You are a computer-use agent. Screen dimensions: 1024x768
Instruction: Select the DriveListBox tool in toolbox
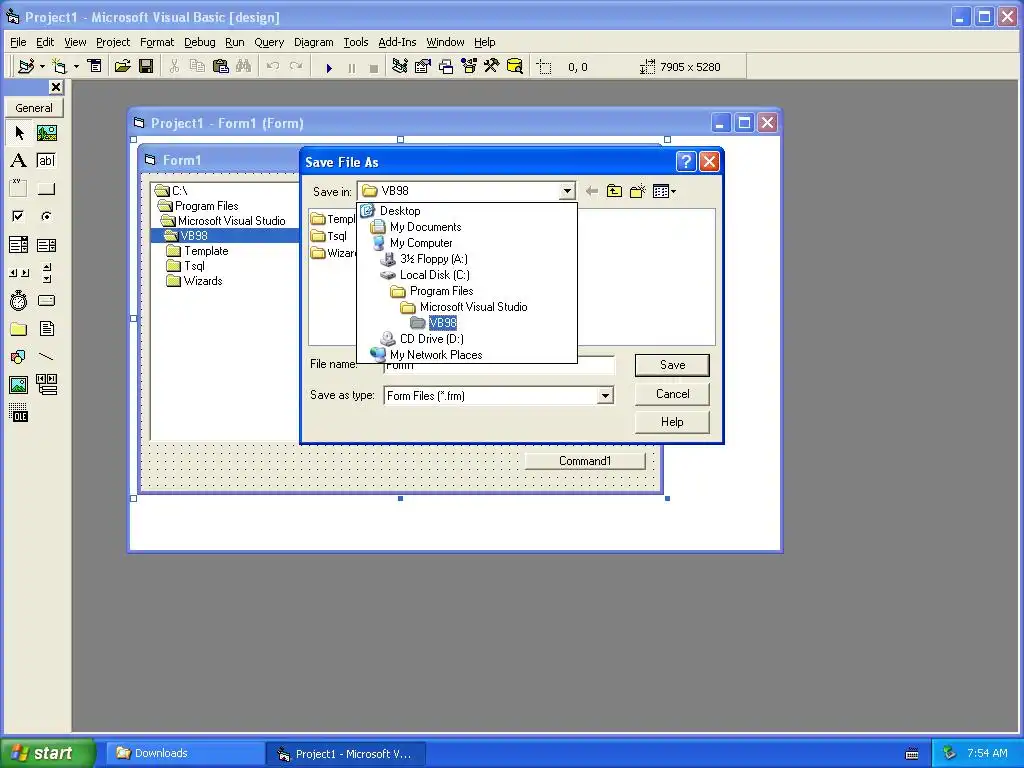tap(47, 300)
